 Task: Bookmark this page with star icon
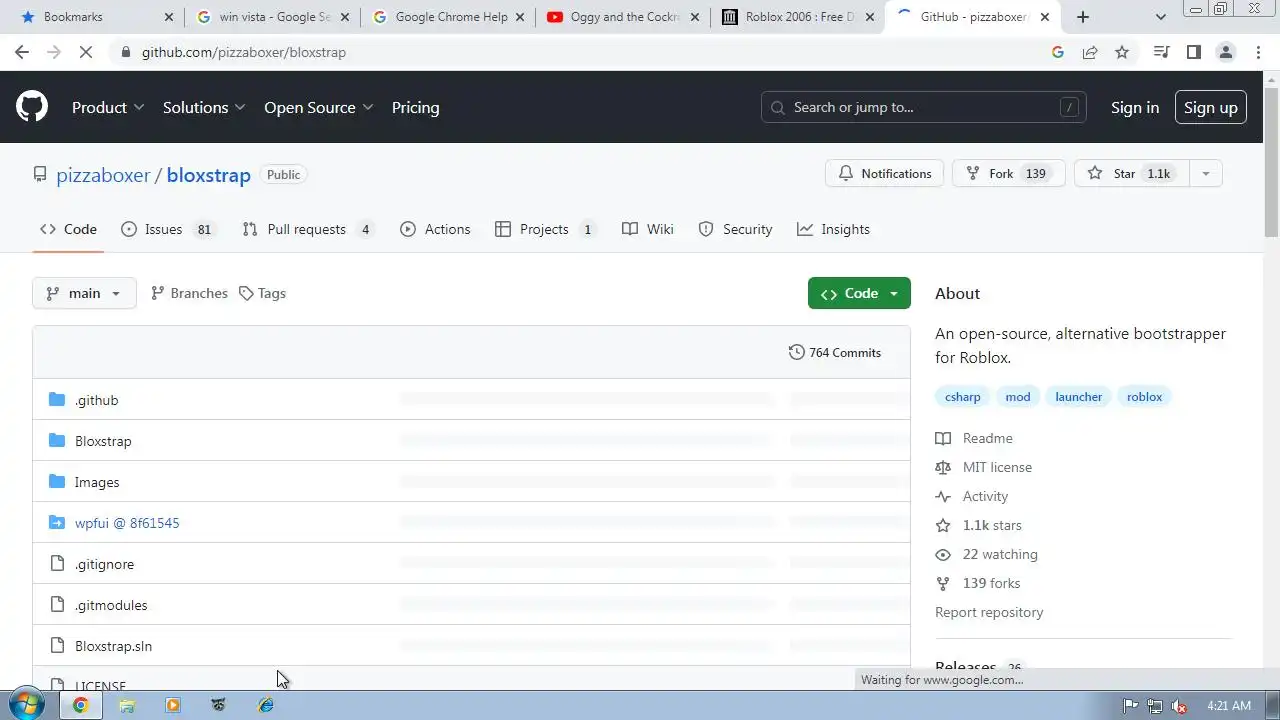pos(1122,52)
